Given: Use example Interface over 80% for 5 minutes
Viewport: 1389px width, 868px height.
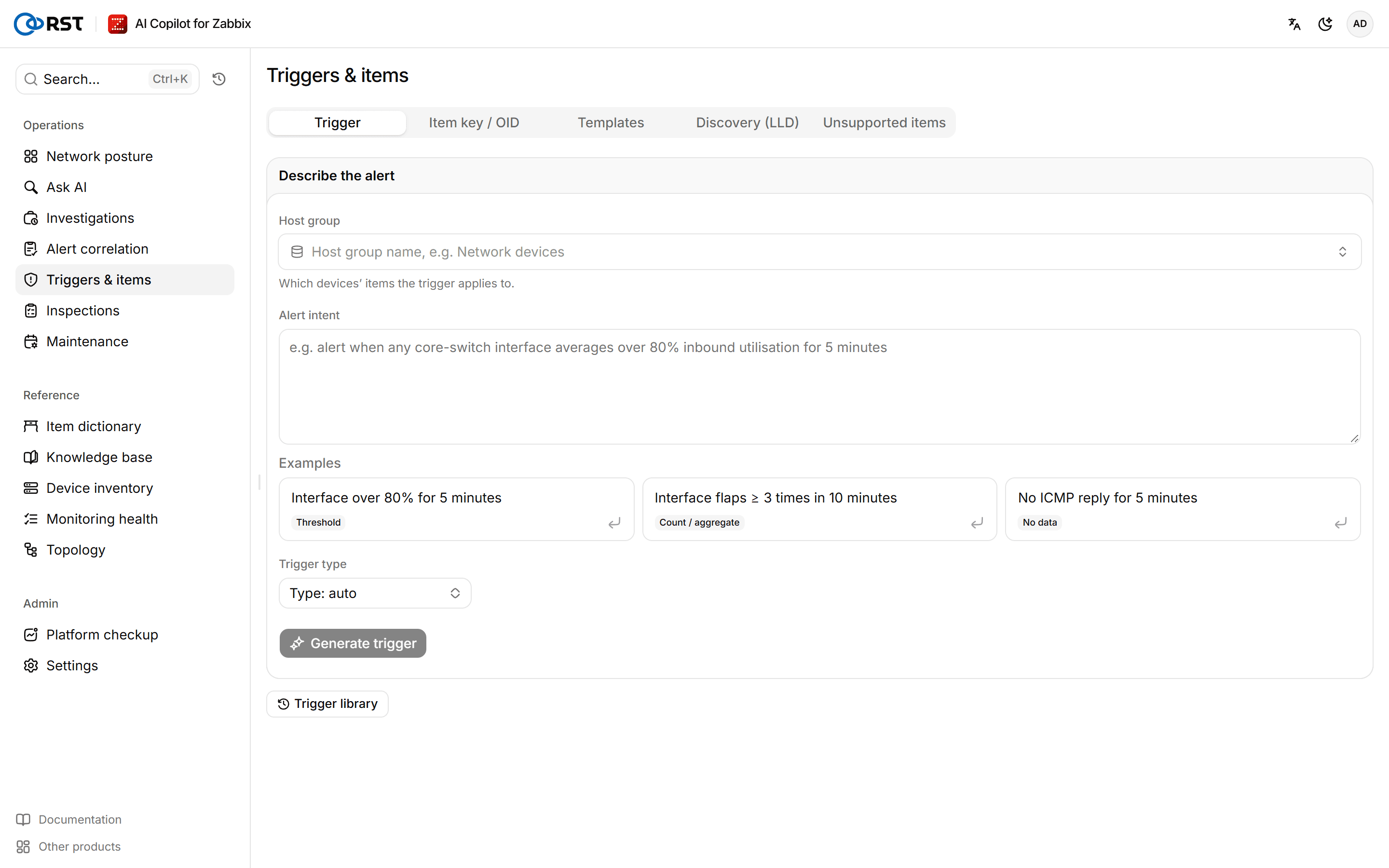Looking at the screenshot, I should click(456, 509).
